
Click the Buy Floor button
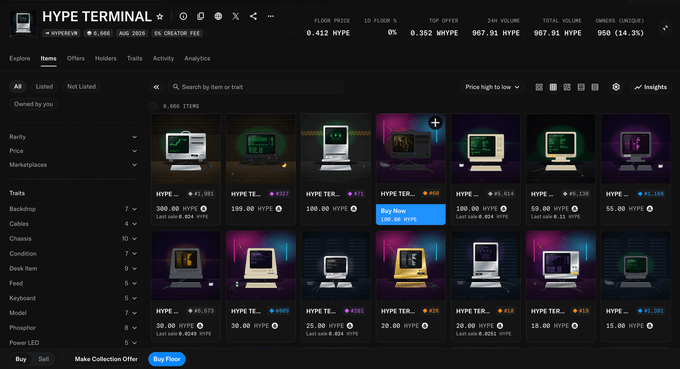[x=167, y=359]
